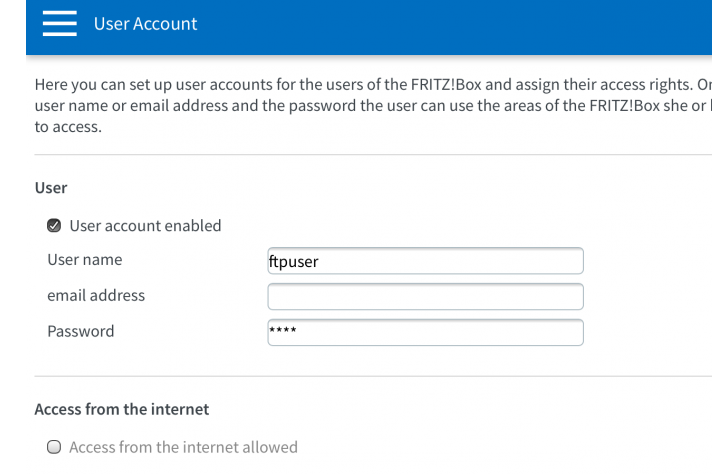The width and height of the screenshot is (712, 474).
Task: Select the "User" section heading
Action: pyautogui.click(x=50, y=187)
